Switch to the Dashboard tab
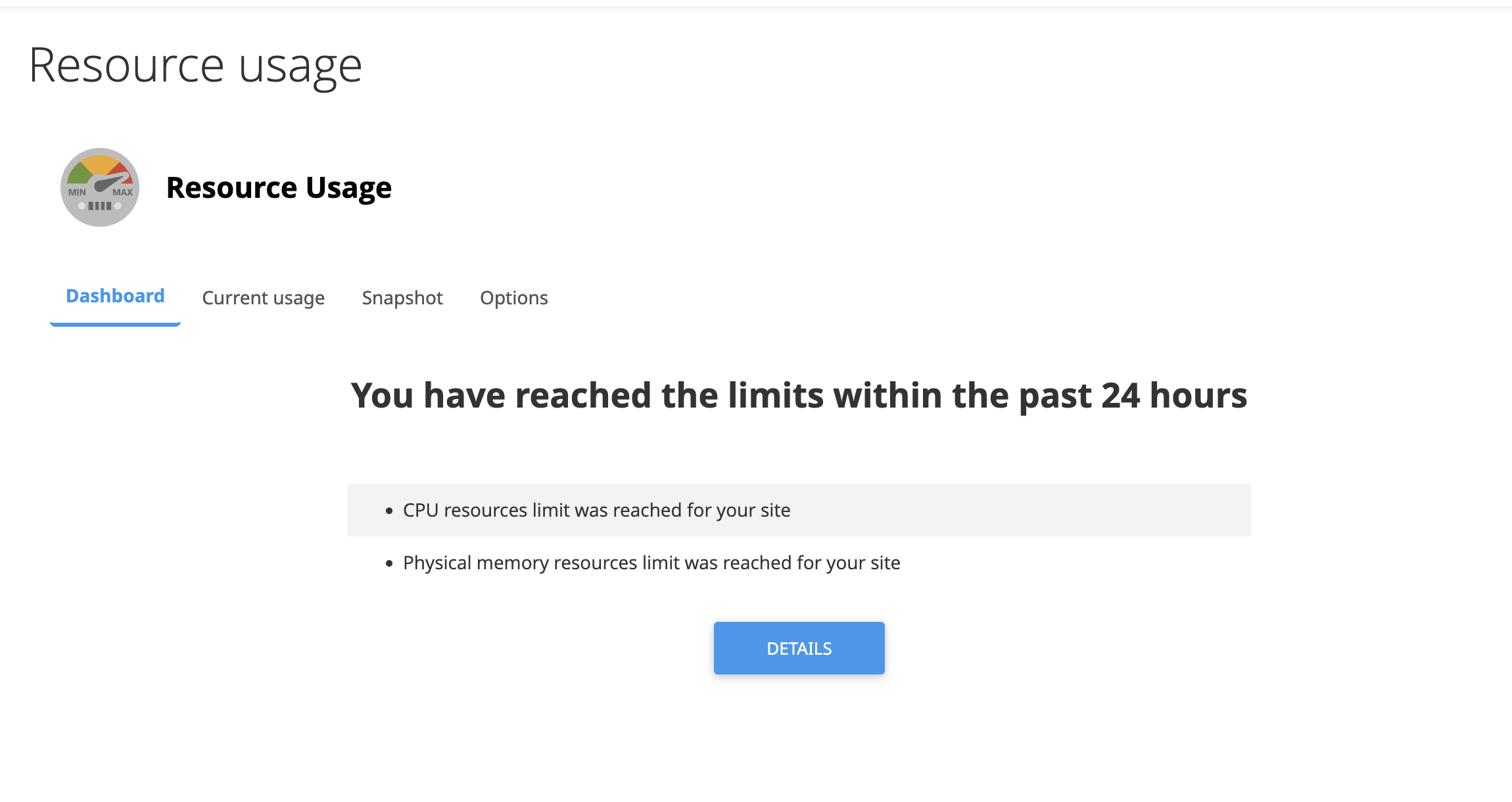 115,296
